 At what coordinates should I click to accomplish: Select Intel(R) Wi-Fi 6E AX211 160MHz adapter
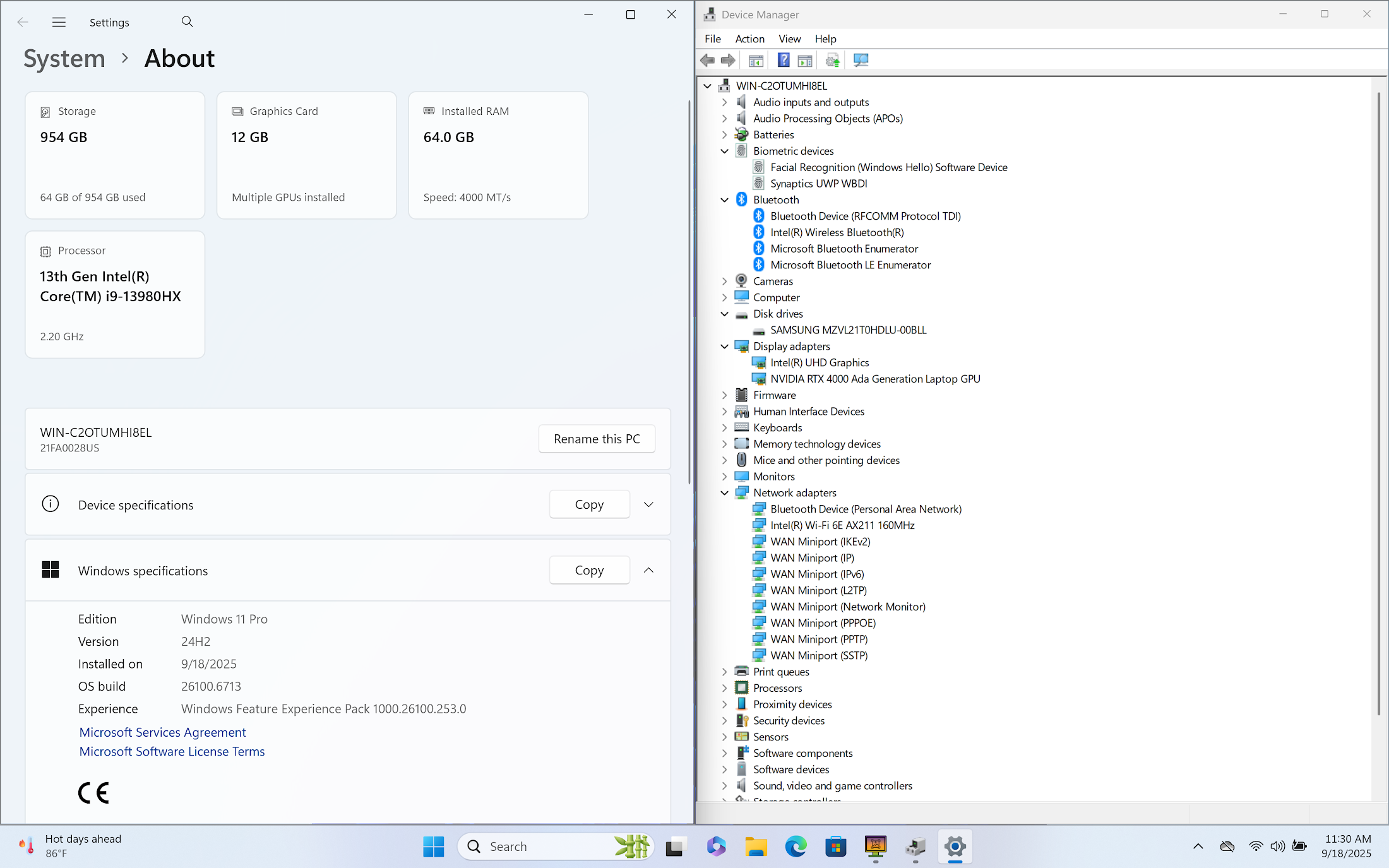pyautogui.click(x=842, y=525)
